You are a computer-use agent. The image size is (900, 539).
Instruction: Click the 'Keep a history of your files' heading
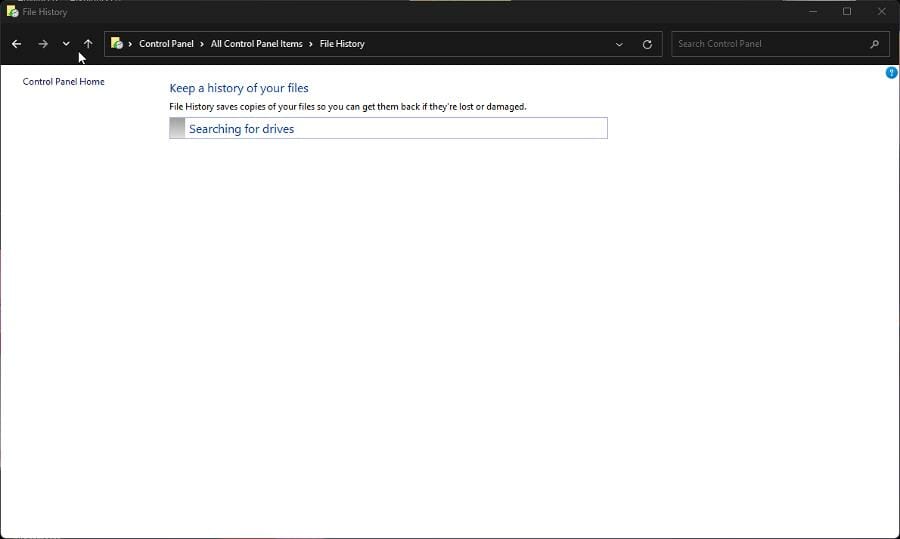[239, 88]
